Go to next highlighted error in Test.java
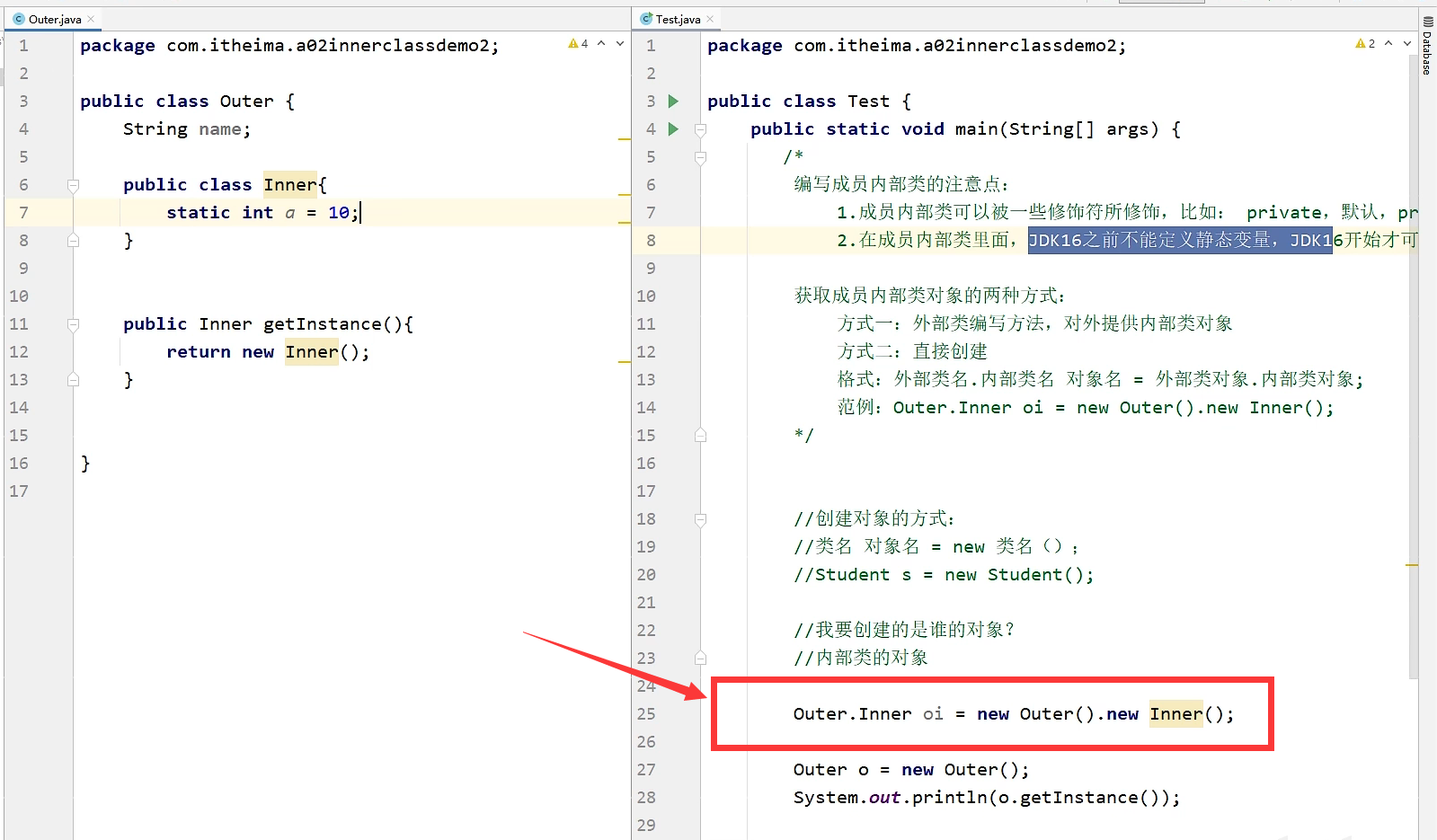This screenshot has height=840, width=1437. pos(1407,43)
